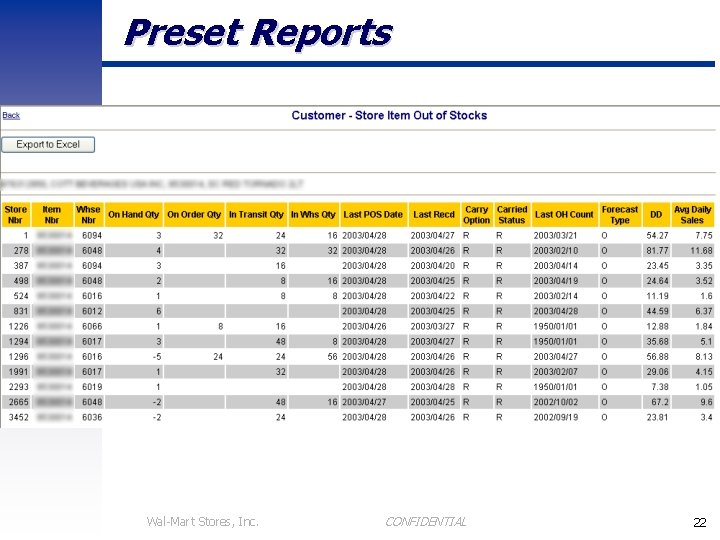Select the Item Nbr column header
The height and width of the screenshot is (540, 720).
(52, 214)
